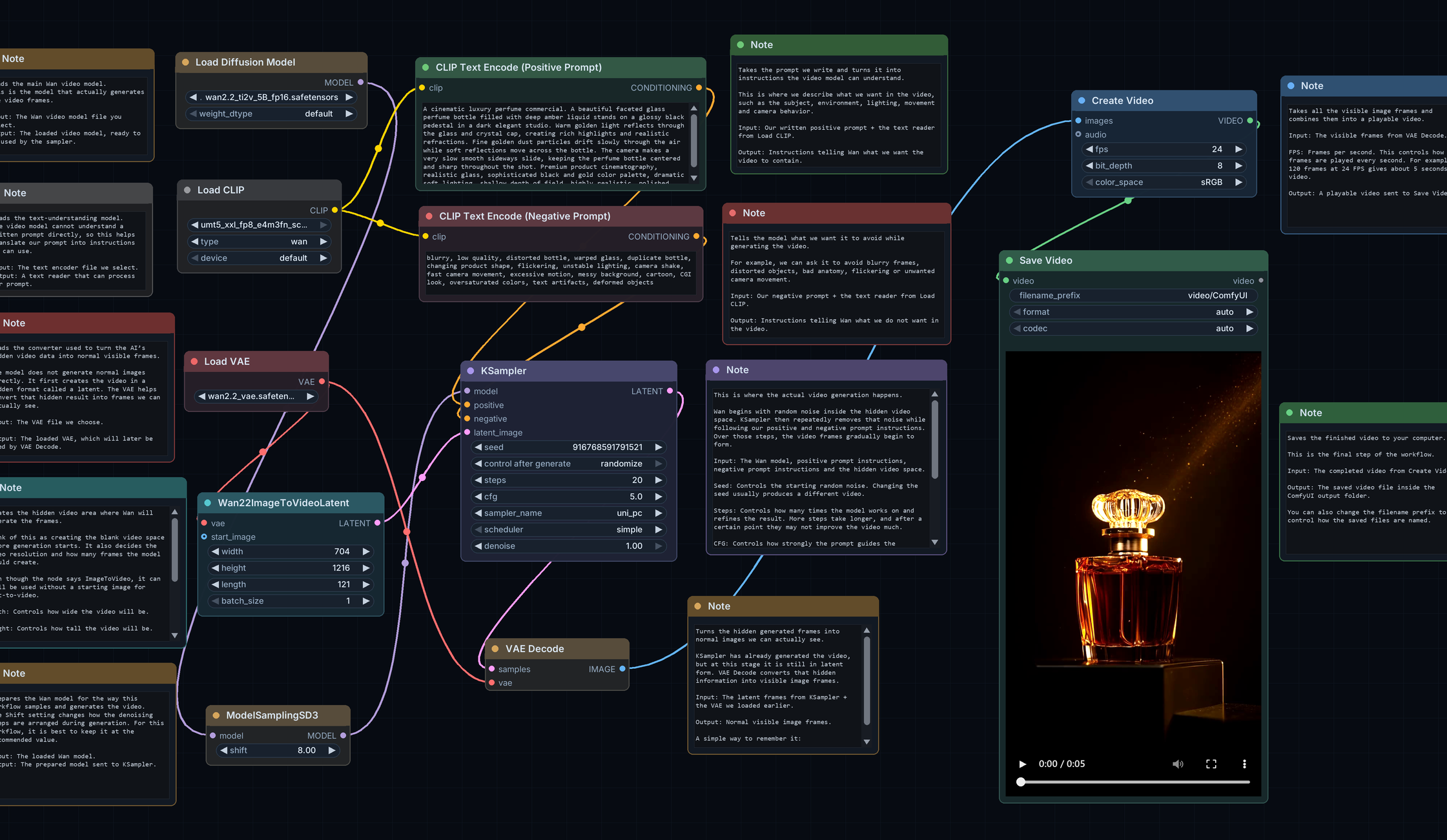
Task: Click the negative prompt text area
Action: click(x=559, y=272)
